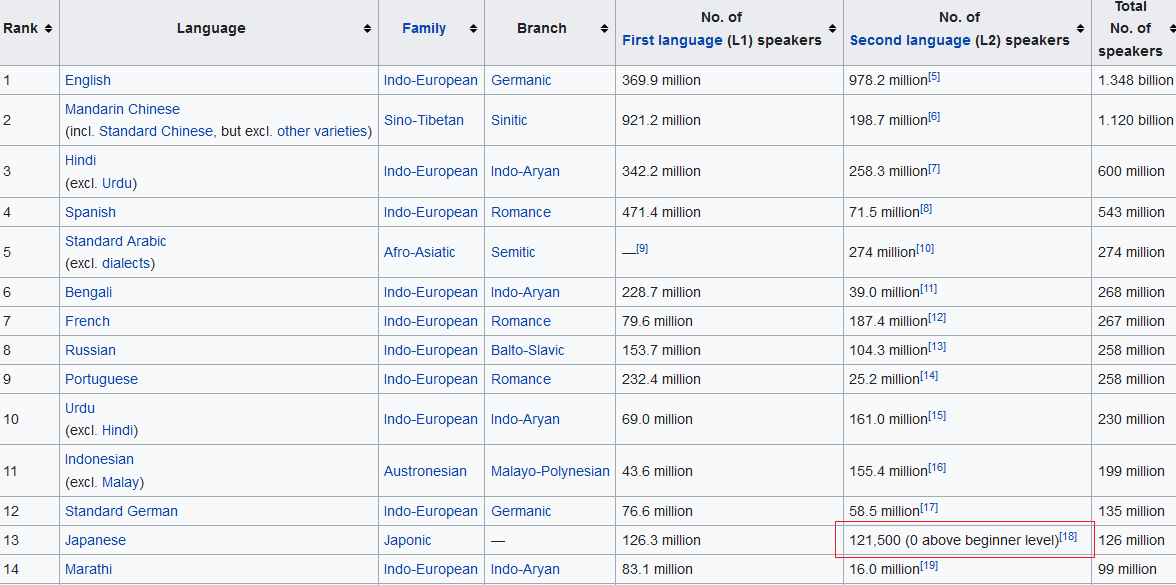This screenshot has width=1176, height=585.
Task: Follow the Japonic family link
Action: click(408, 541)
